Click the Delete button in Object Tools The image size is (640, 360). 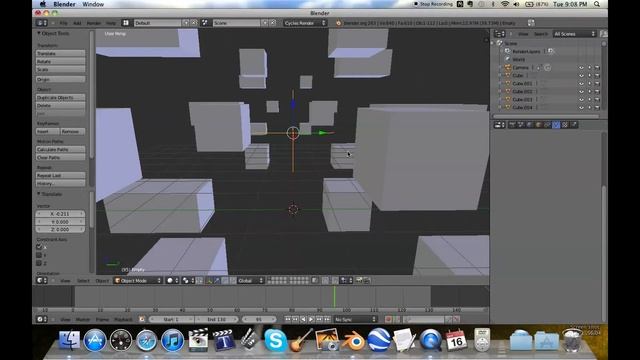click(x=61, y=105)
